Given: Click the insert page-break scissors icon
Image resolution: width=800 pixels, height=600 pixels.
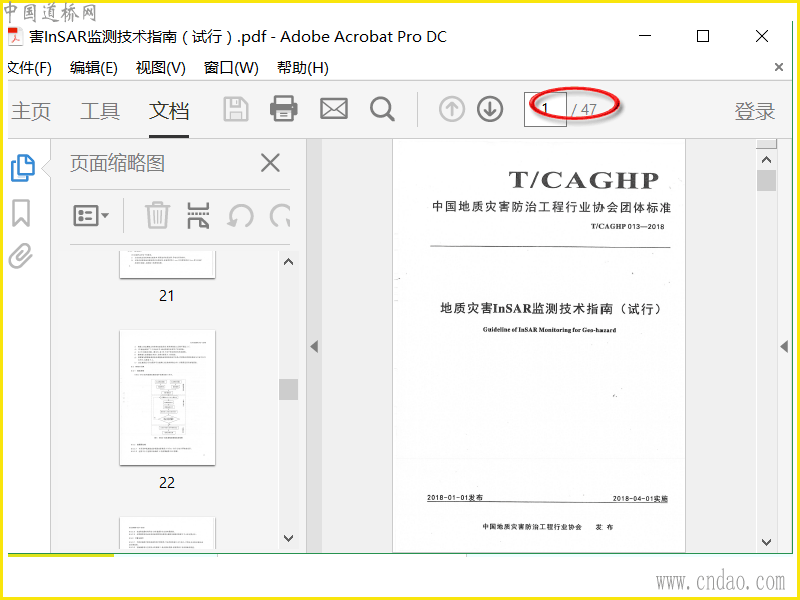Looking at the screenshot, I should pos(198,216).
